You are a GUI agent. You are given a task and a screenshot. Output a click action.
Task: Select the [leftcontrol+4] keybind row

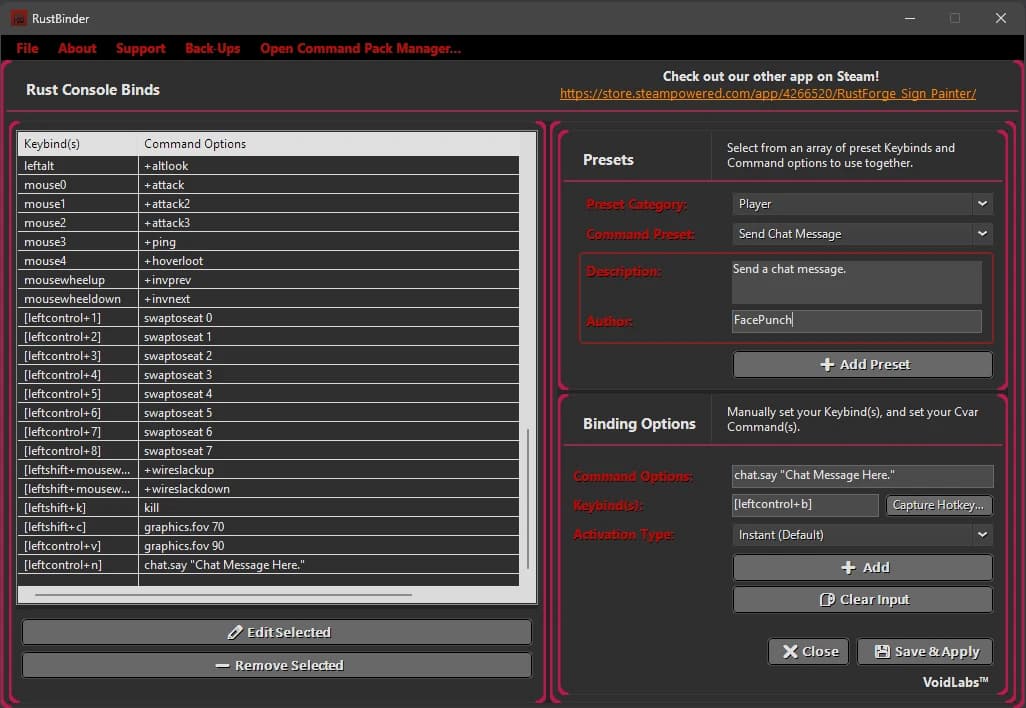point(268,374)
